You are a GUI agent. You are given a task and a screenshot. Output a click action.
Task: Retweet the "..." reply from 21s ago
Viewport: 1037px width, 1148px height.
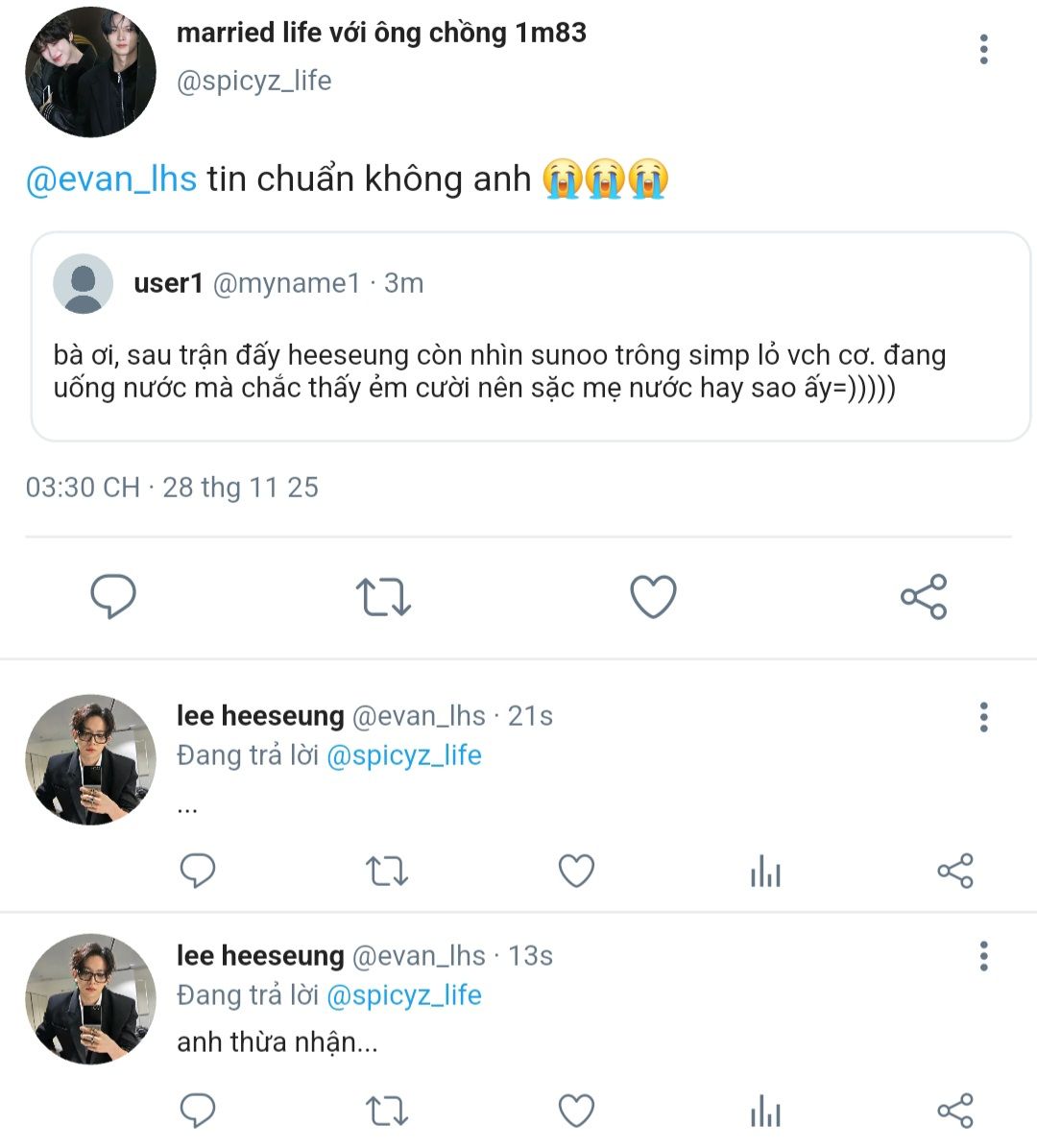387,872
